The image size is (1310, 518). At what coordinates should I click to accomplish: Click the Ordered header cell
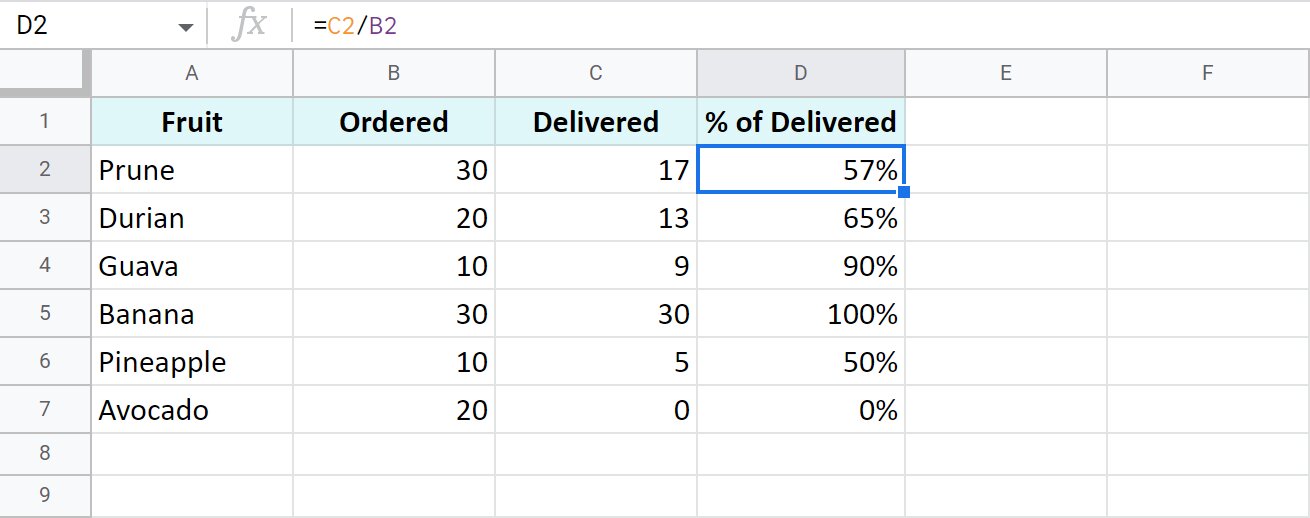[x=394, y=122]
